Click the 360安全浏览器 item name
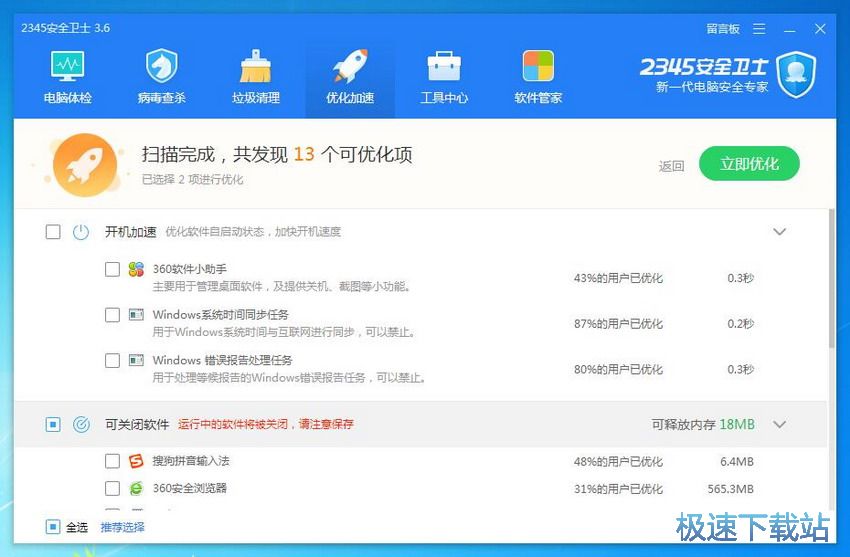 [x=189, y=488]
